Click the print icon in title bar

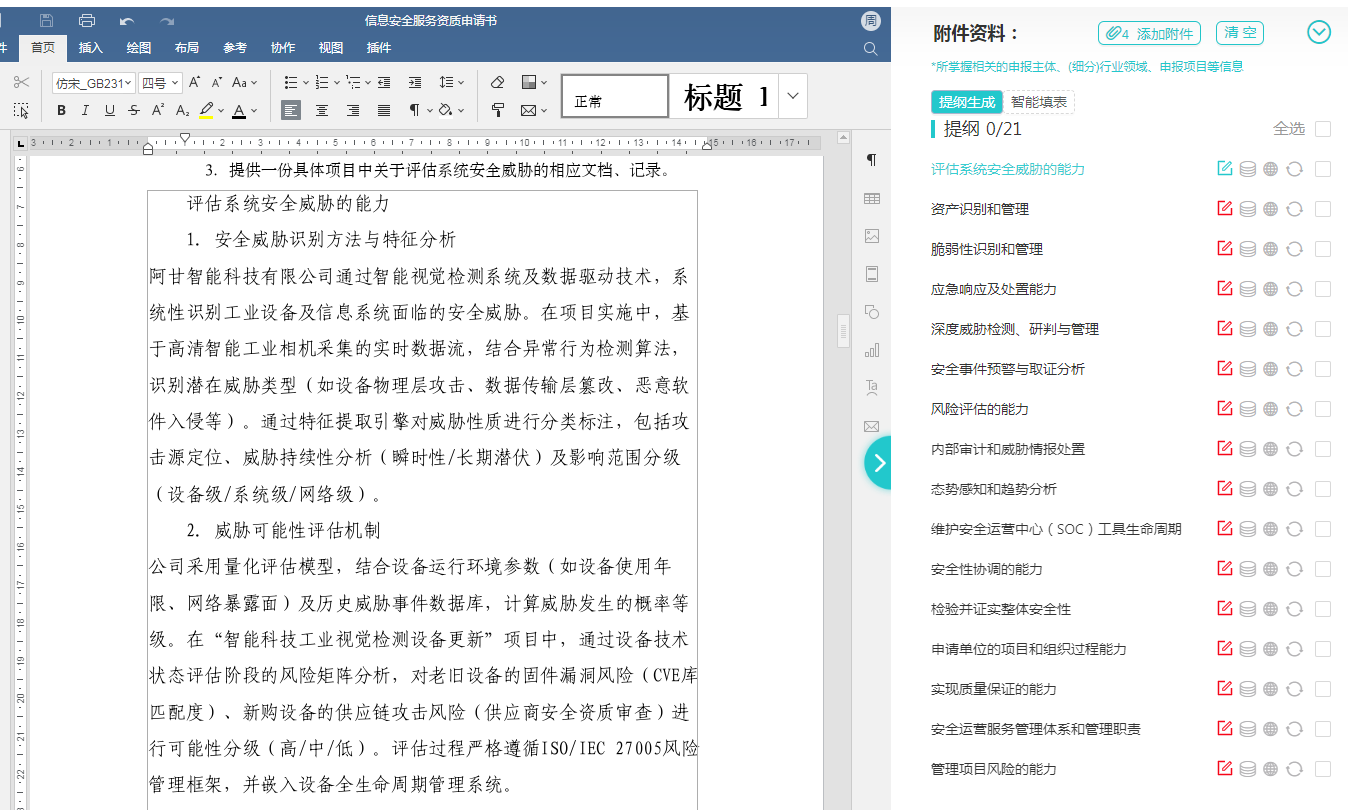(x=87, y=20)
